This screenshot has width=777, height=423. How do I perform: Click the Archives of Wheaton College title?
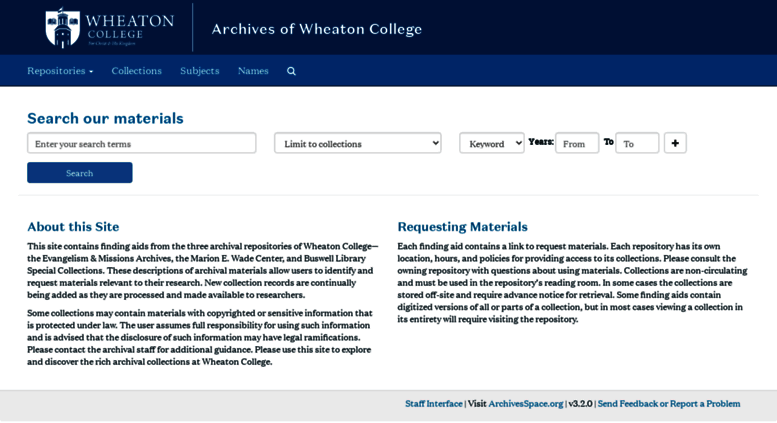[317, 29]
